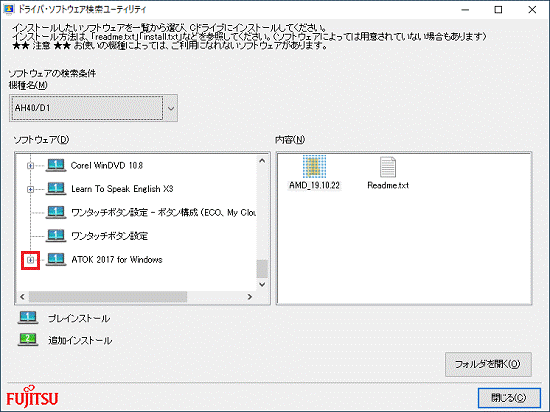Image resolution: width=550 pixels, height=412 pixels.
Task: Expand the Learn To Speak English X3 node
Action: [31, 189]
